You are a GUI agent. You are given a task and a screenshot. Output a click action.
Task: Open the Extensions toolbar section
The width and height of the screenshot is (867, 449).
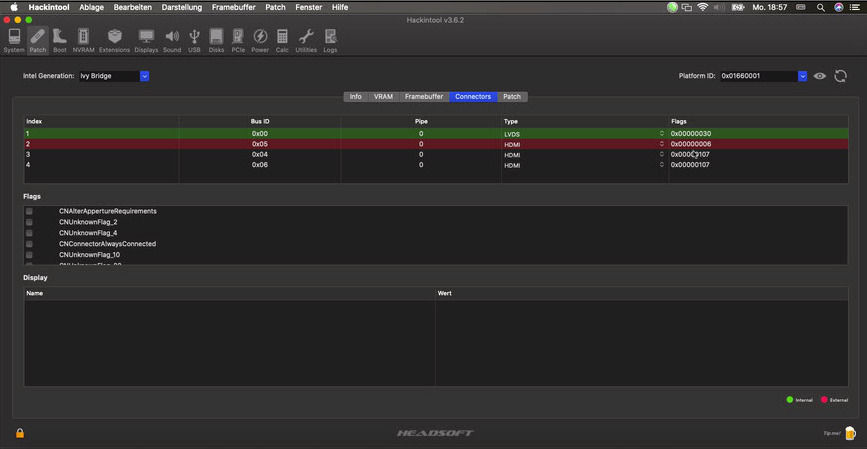point(114,41)
